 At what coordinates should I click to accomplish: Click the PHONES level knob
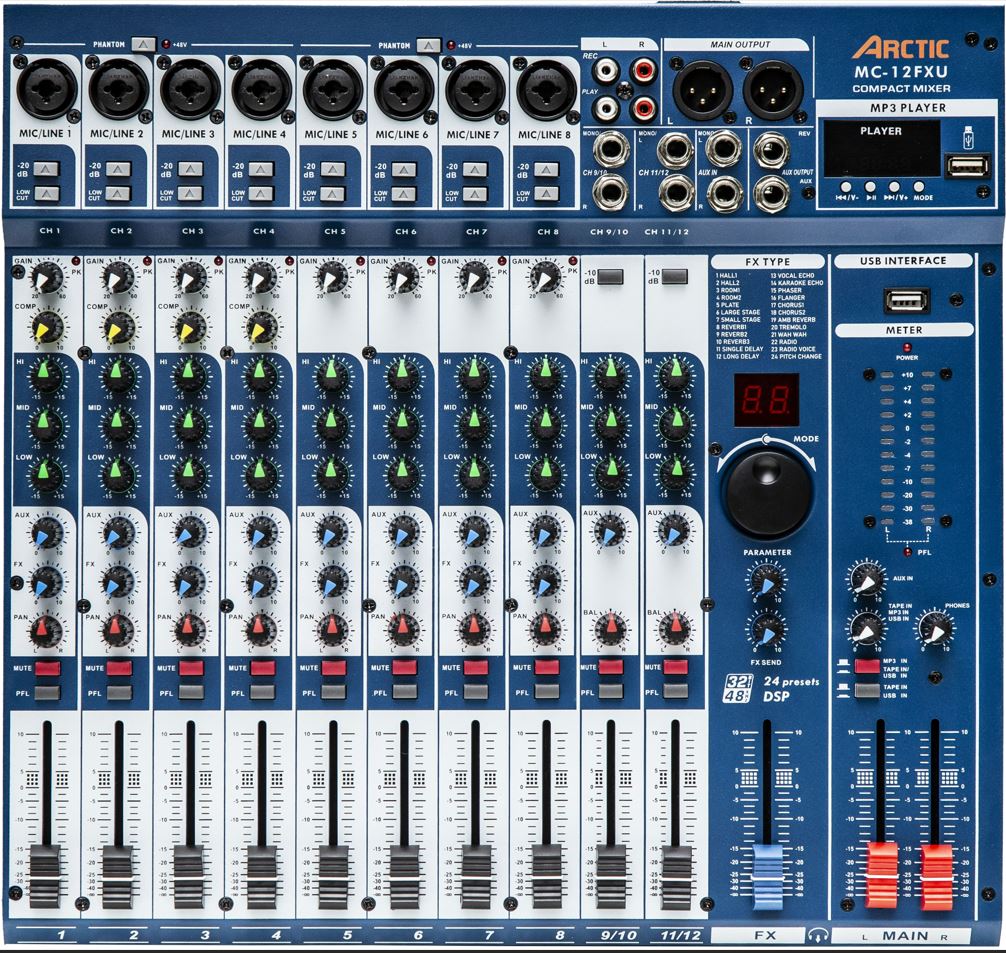(x=935, y=628)
